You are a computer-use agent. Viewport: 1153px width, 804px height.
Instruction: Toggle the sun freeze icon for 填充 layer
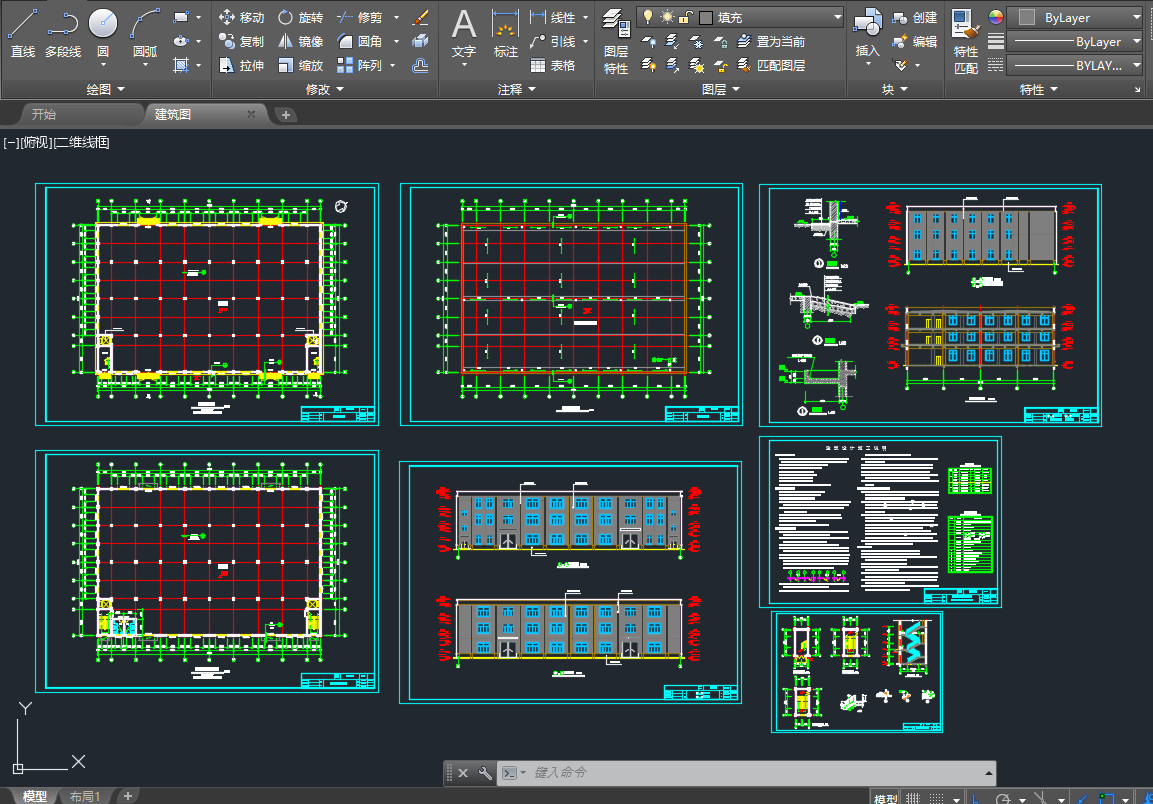[x=667, y=17]
